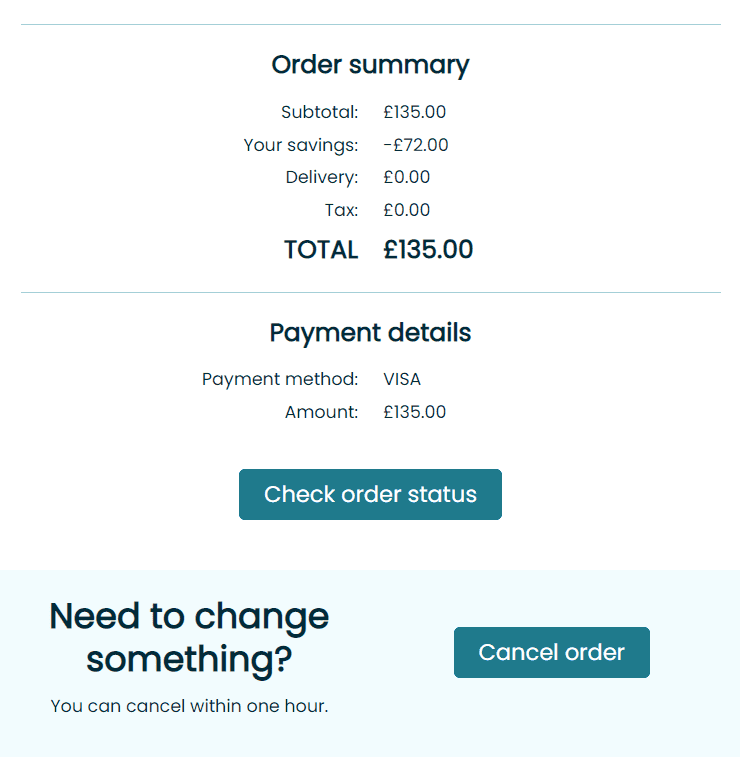Select the bold TOTAL £135.00 amount

(x=428, y=250)
